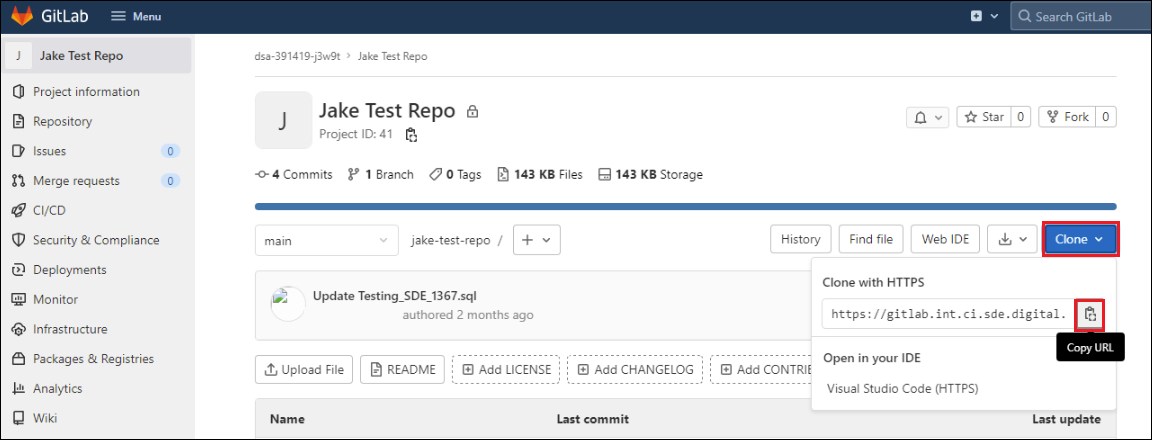Click the CI/CD rocket icon
The image size is (1152, 440).
tap(19, 211)
